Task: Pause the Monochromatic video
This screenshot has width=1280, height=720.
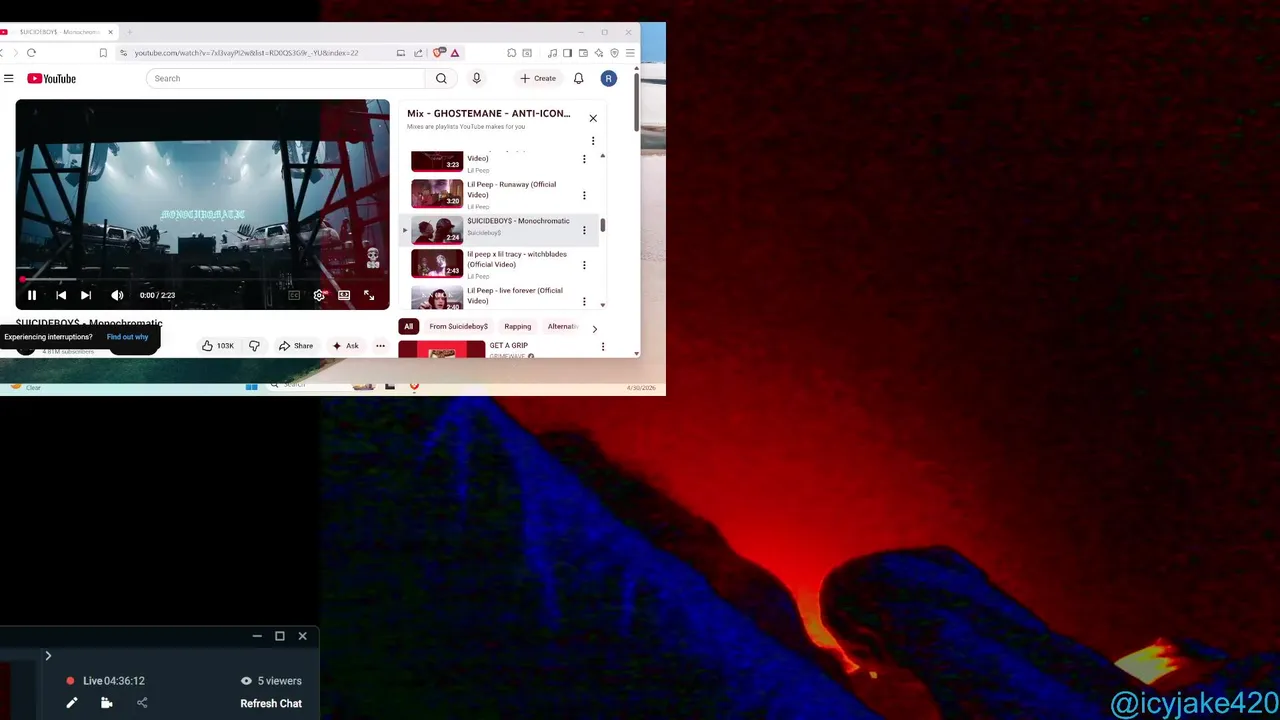Action: [32, 295]
